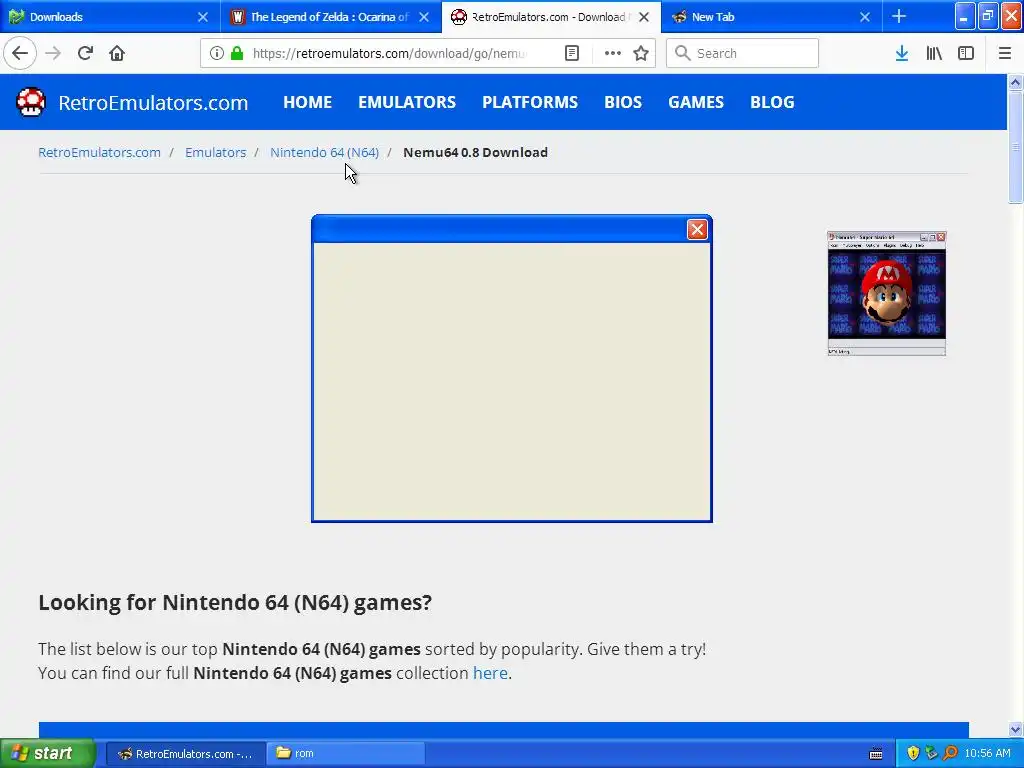Click the forward navigation arrow
Viewport: 1024px width, 768px height.
click(53, 53)
